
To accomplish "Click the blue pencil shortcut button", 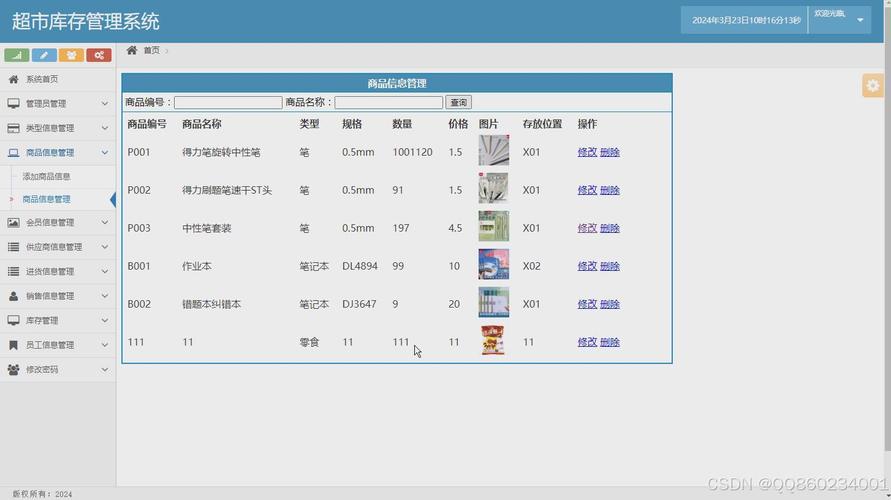I will (x=44, y=55).
